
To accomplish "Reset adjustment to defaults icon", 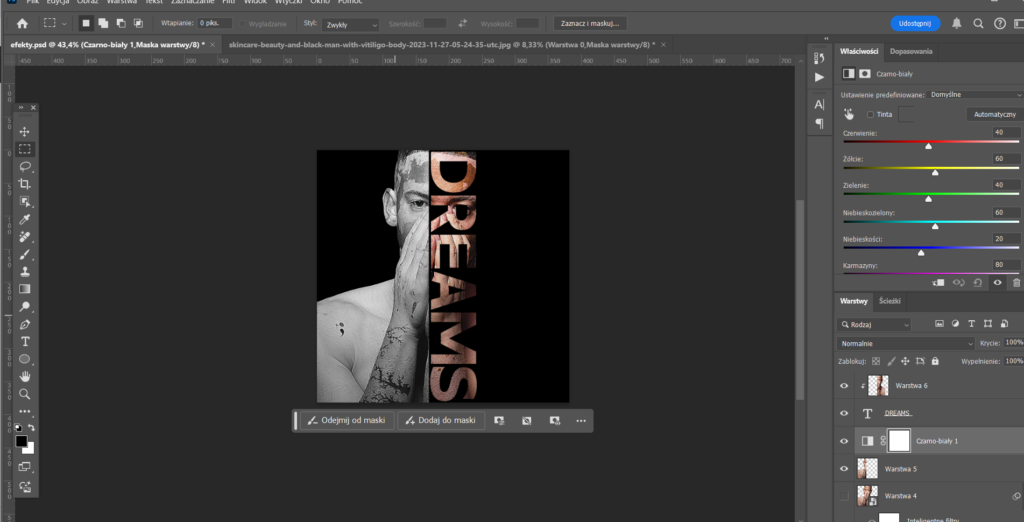I will [x=978, y=283].
